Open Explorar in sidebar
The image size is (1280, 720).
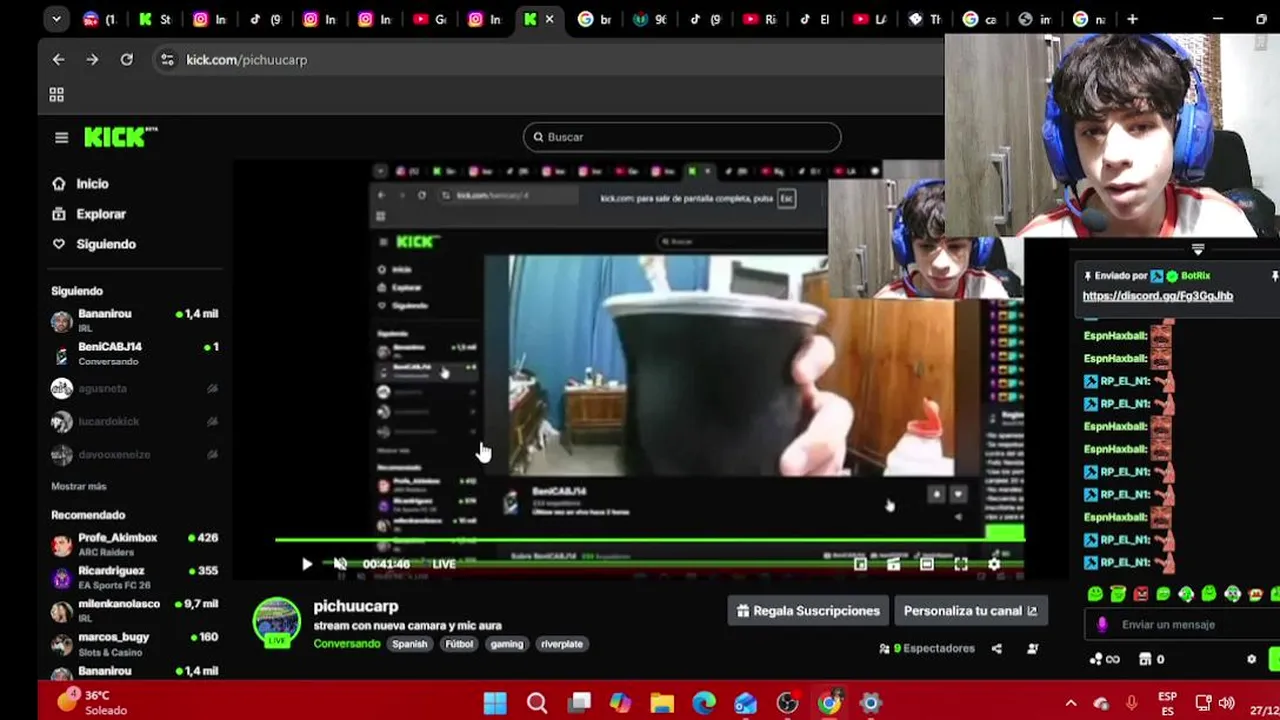pos(89,214)
